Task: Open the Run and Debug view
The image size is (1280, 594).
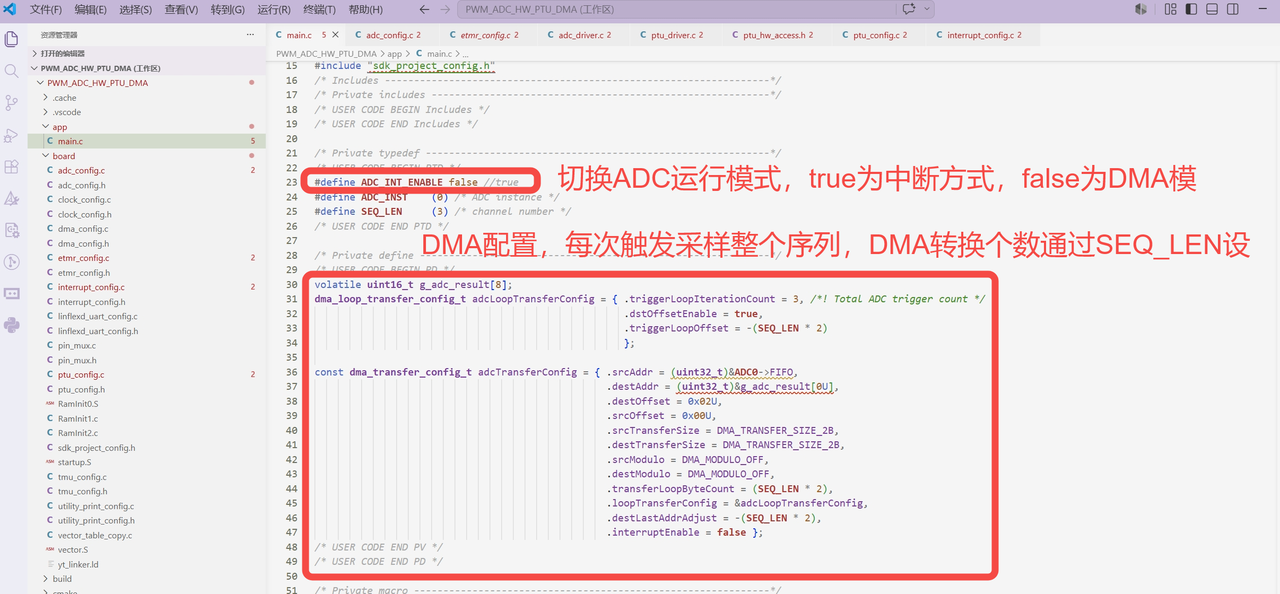Action: pyautogui.click(x=12, y=135)
